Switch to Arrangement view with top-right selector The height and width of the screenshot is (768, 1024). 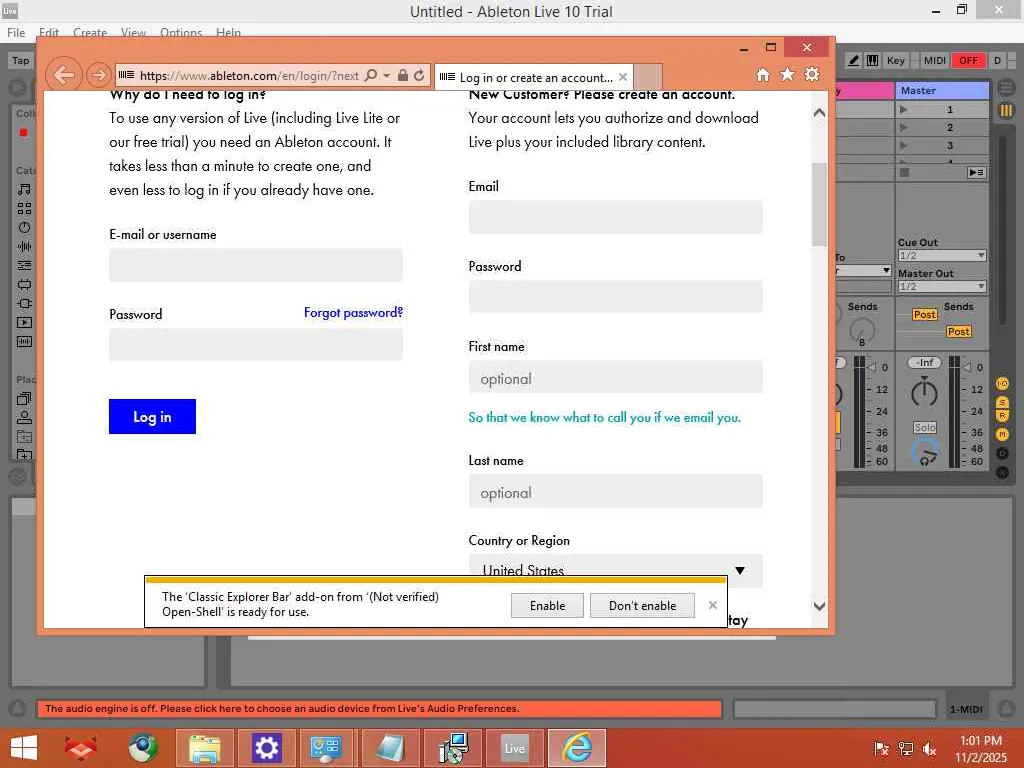pyautogui.click(x=1006, y=86)
